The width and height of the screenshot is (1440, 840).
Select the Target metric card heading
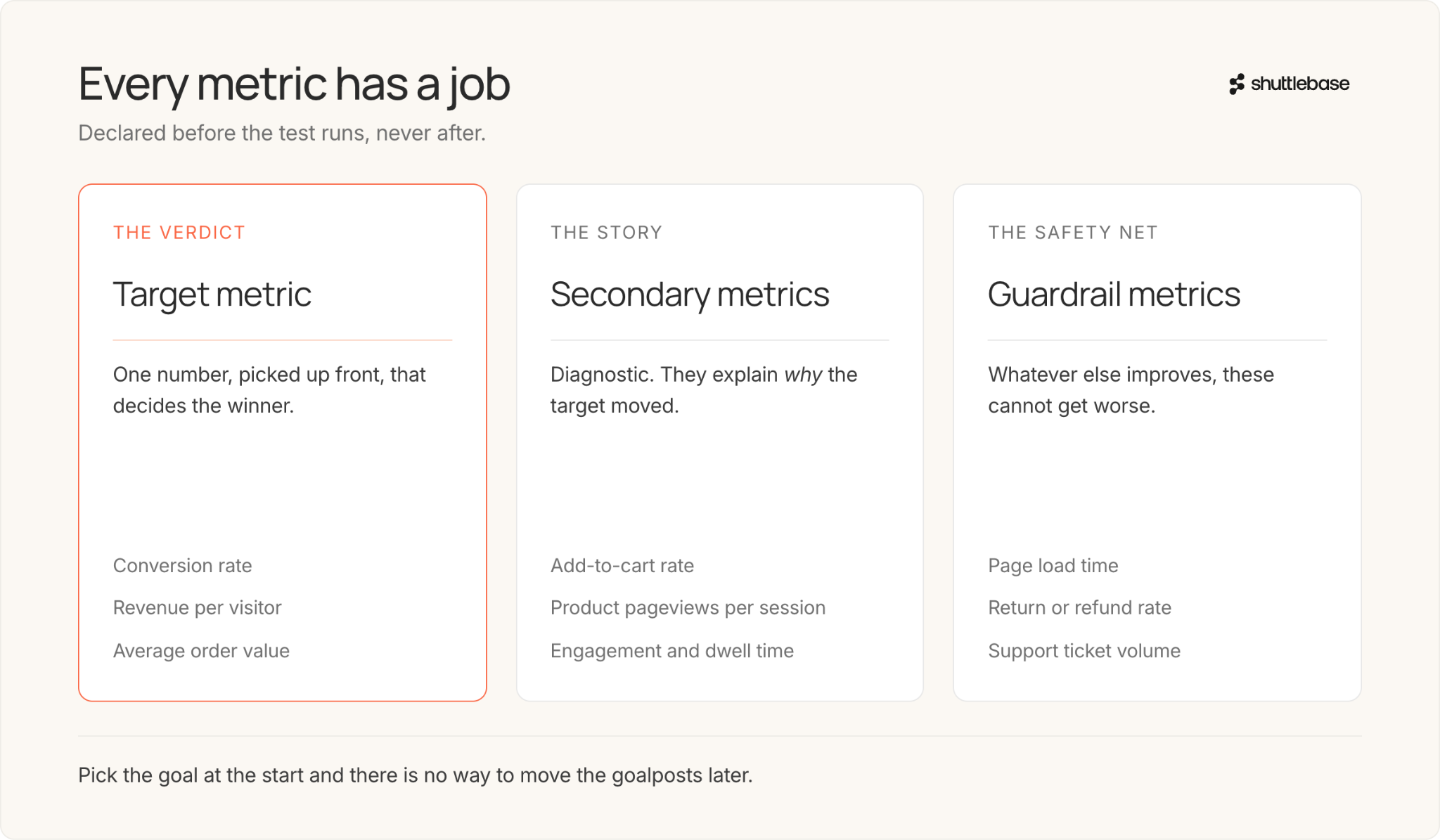[212, 295]
